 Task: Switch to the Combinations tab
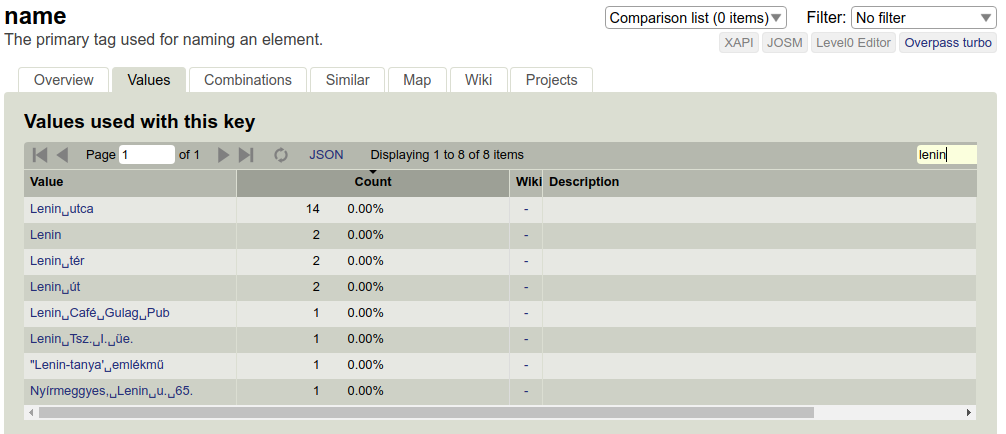click(248, 80)
